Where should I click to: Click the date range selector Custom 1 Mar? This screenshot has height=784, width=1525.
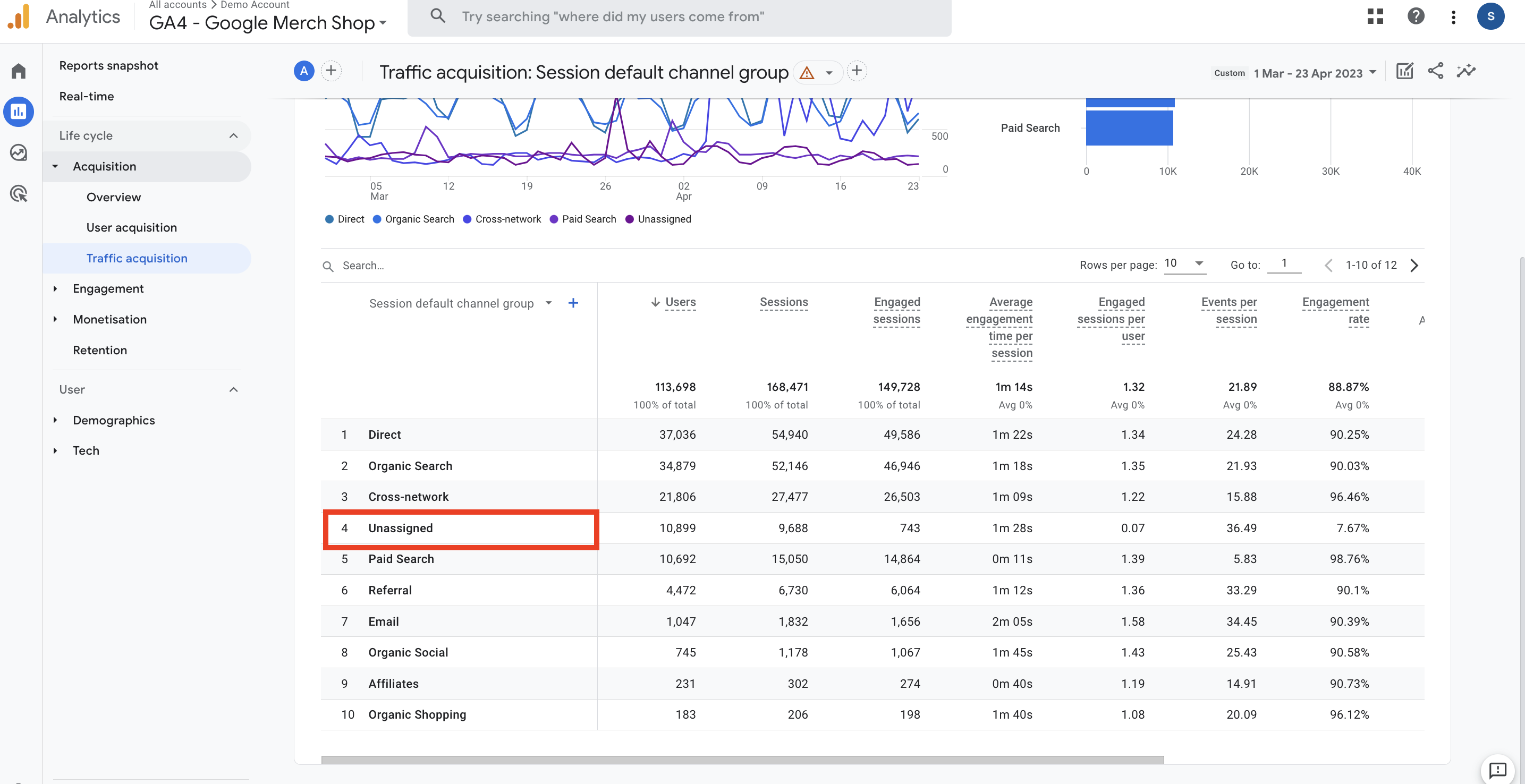pos(1295,71)
